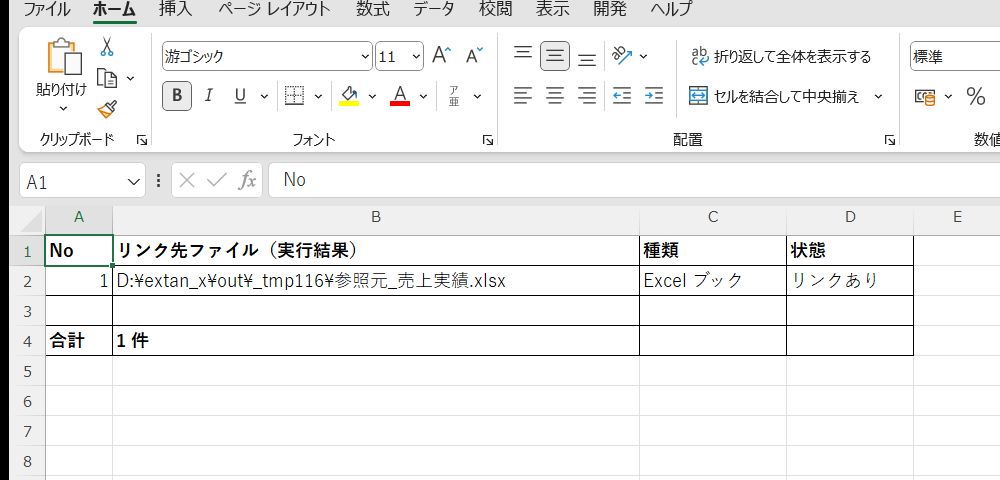Open accounting format dropdown arrow
The width and height of the screenshot is (1000, 480).
click(948, 96)
